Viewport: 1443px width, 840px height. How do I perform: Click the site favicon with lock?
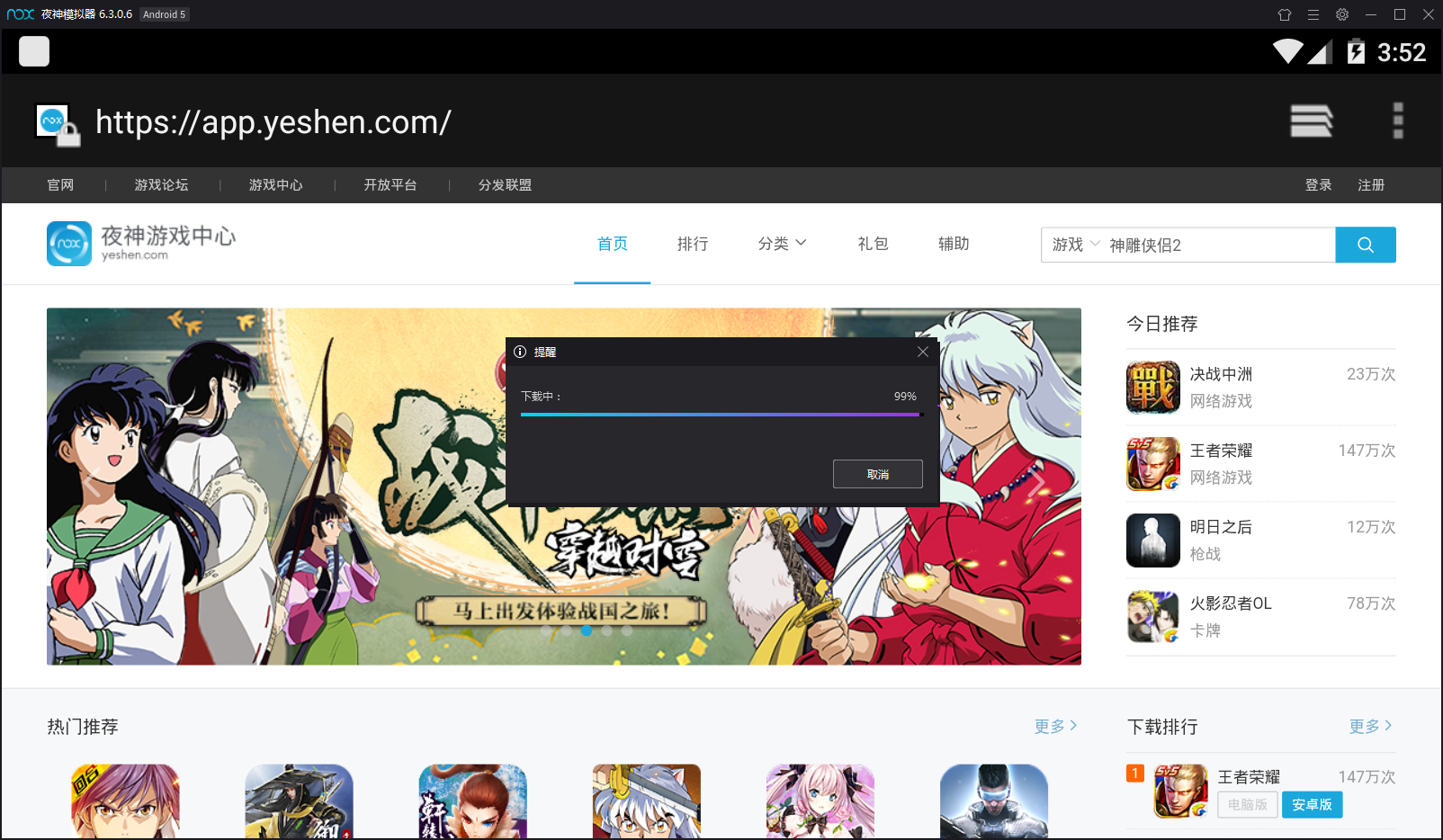57,124
